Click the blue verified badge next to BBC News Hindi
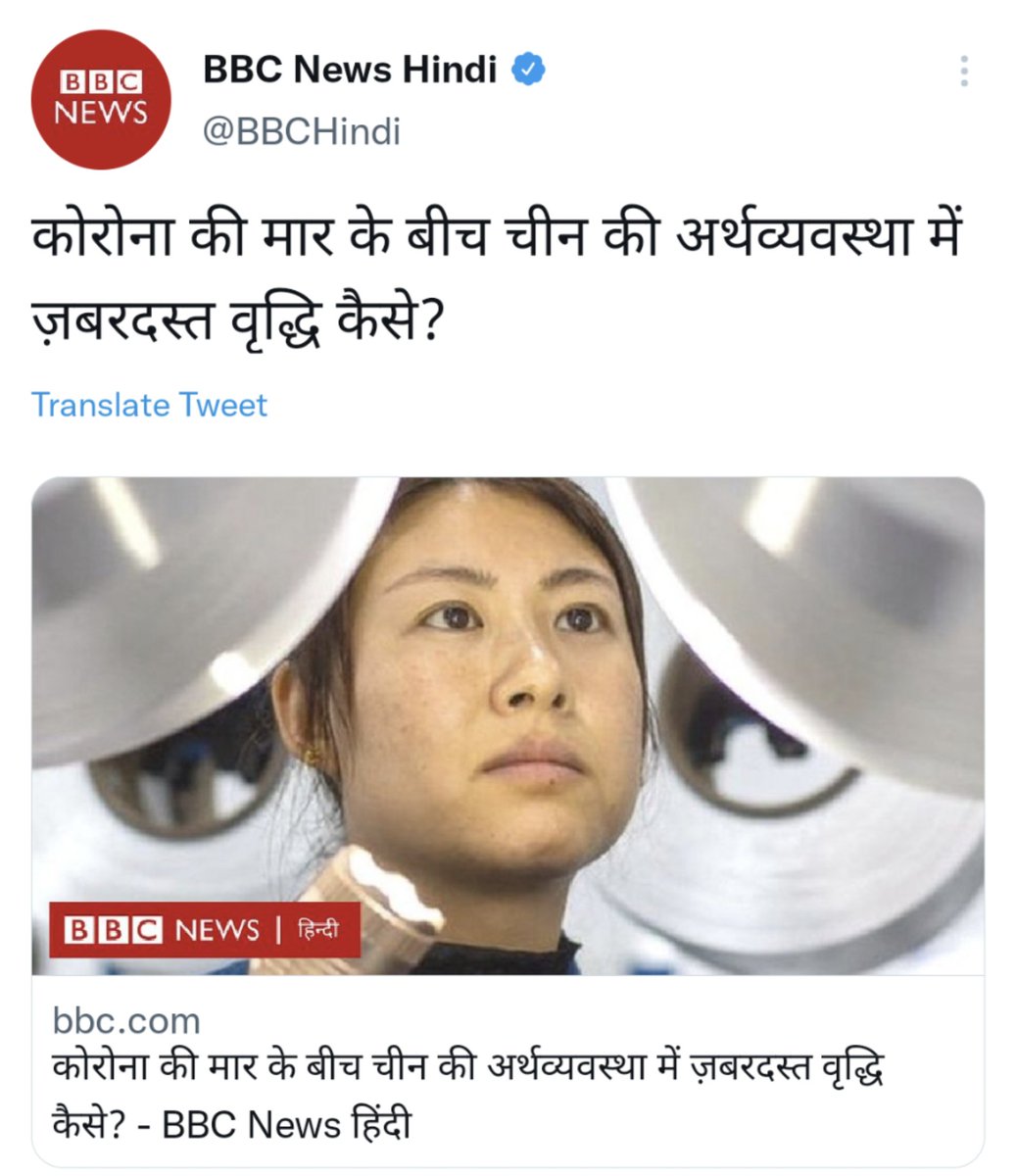The width and height of the screenshot is (1016, 1176). [x=529, y=71]
